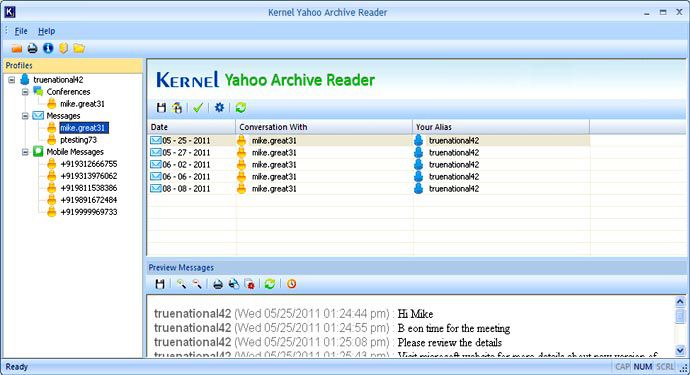Select mike.great31 under Messages
690x375 pixels.
pos(84,128)
